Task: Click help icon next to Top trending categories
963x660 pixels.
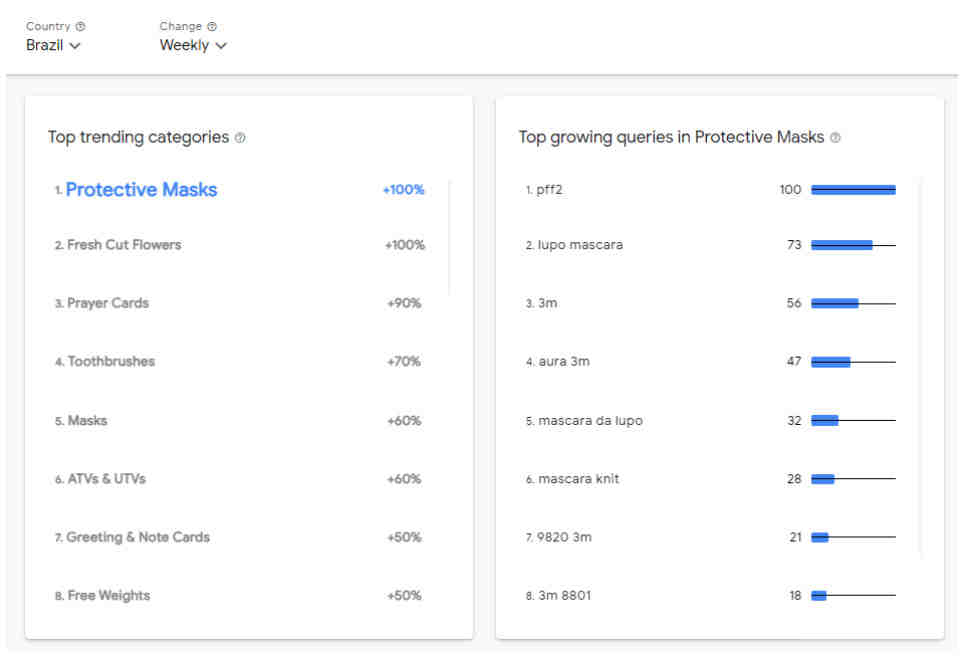Action: 240,138
